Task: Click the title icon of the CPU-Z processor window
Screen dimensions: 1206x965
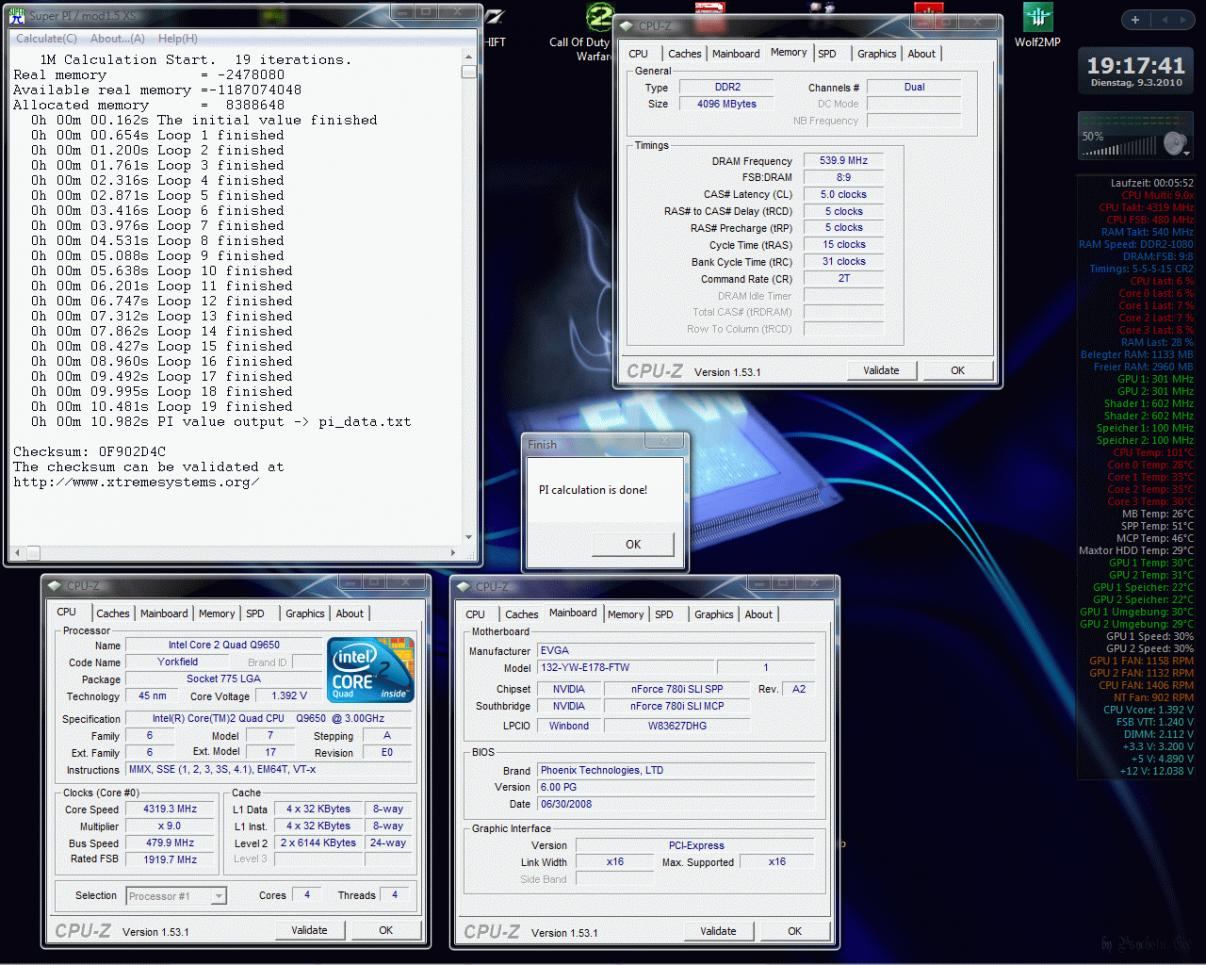Action: [x=54, y=585]
